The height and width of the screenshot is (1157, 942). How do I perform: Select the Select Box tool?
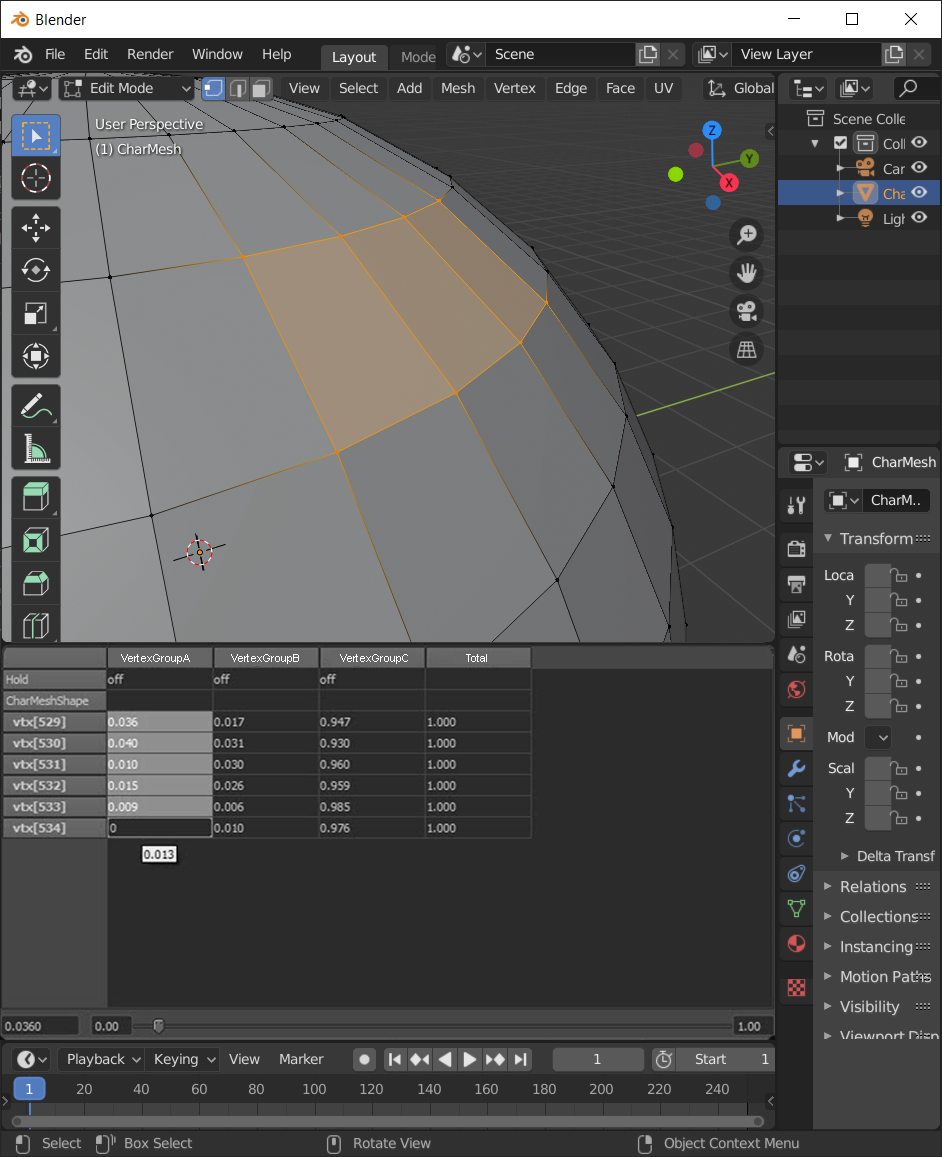(x=35, y=136)
